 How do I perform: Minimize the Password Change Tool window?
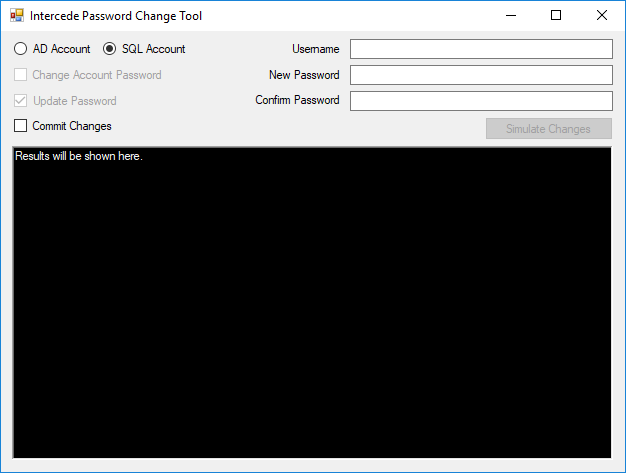click(511, 16)
